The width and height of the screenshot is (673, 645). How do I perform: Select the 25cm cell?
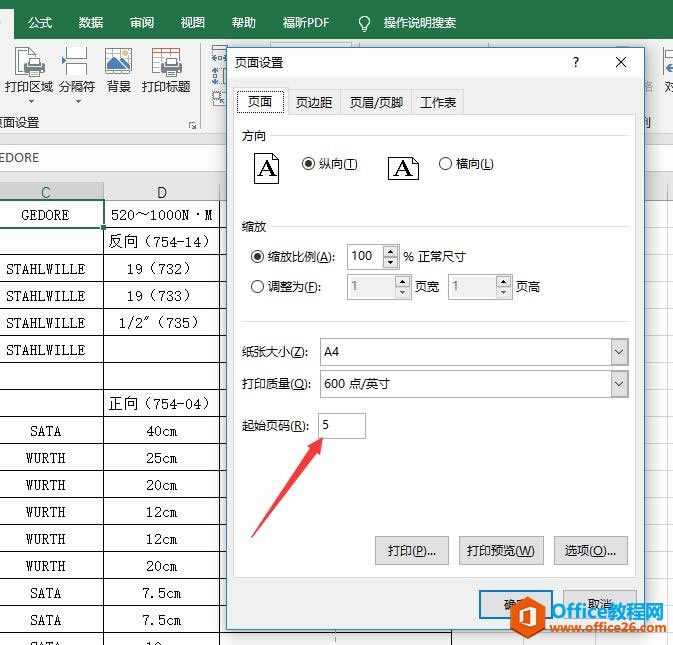pos(161,458)
